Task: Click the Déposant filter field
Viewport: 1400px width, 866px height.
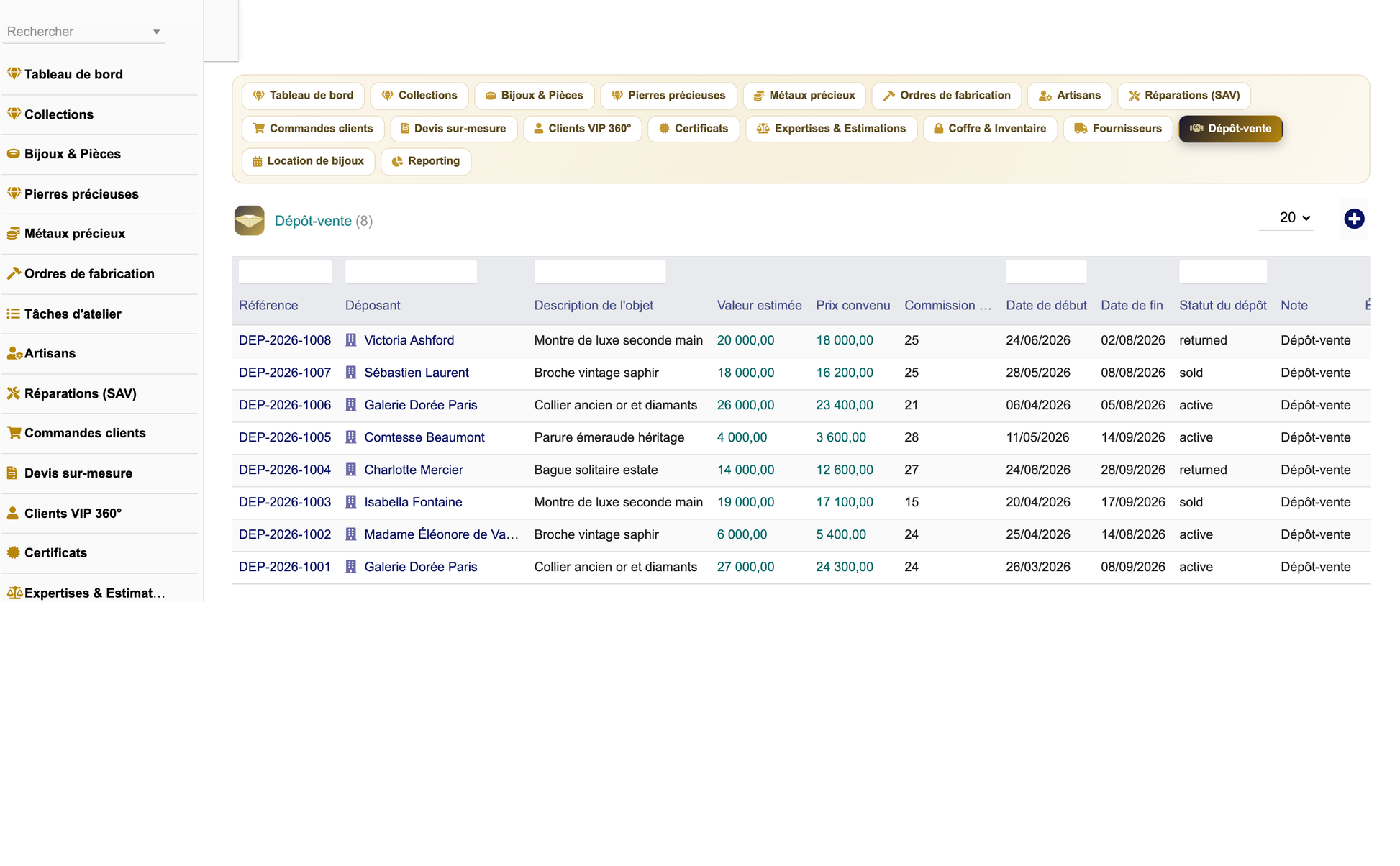Action: [x=411, y=271]
